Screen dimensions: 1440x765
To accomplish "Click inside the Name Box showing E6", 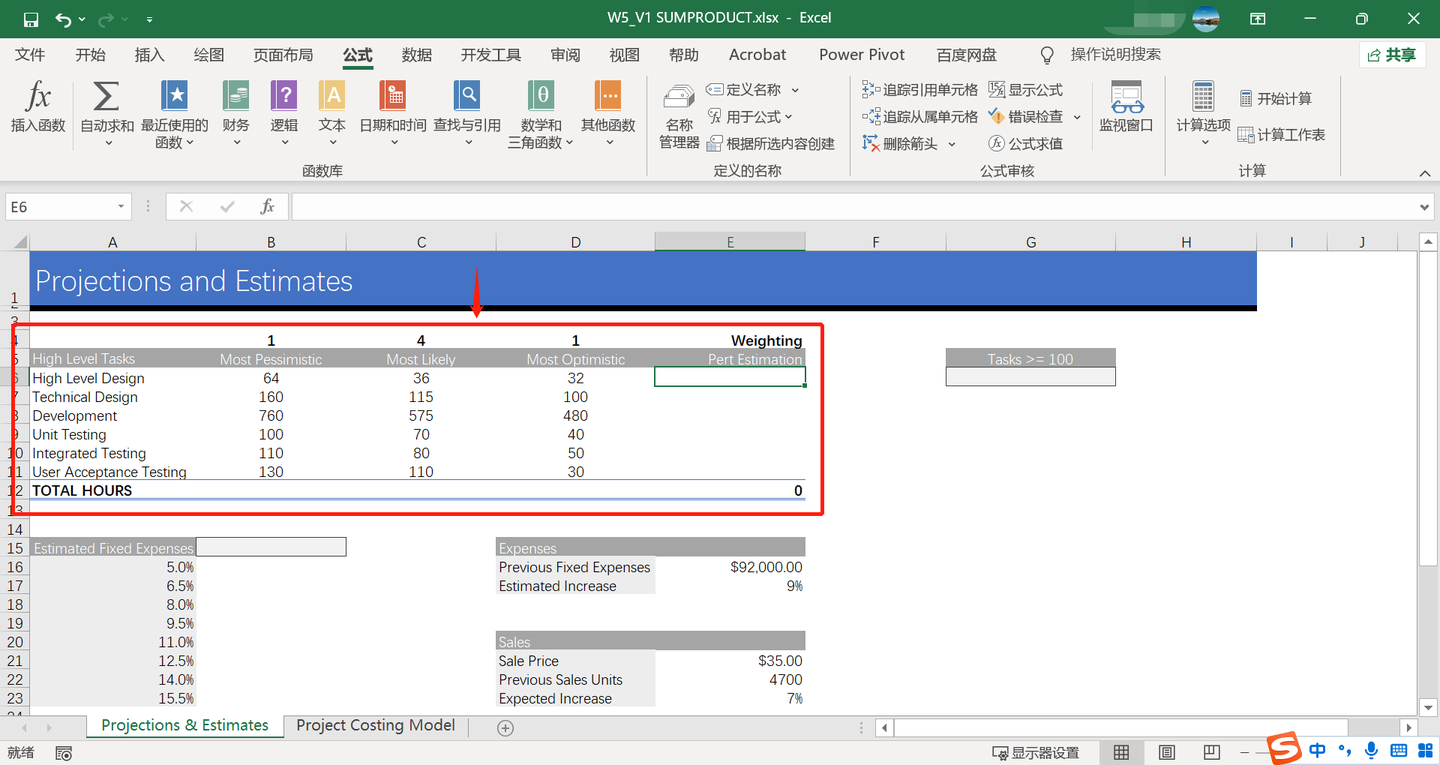I will [60, 206].
